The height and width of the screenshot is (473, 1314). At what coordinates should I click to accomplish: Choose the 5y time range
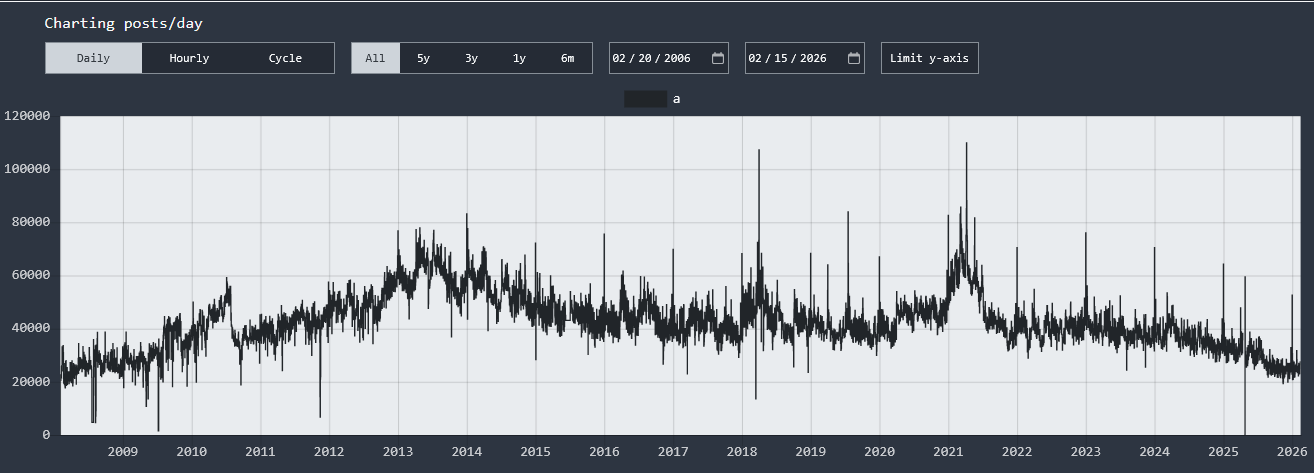point(423,58)
